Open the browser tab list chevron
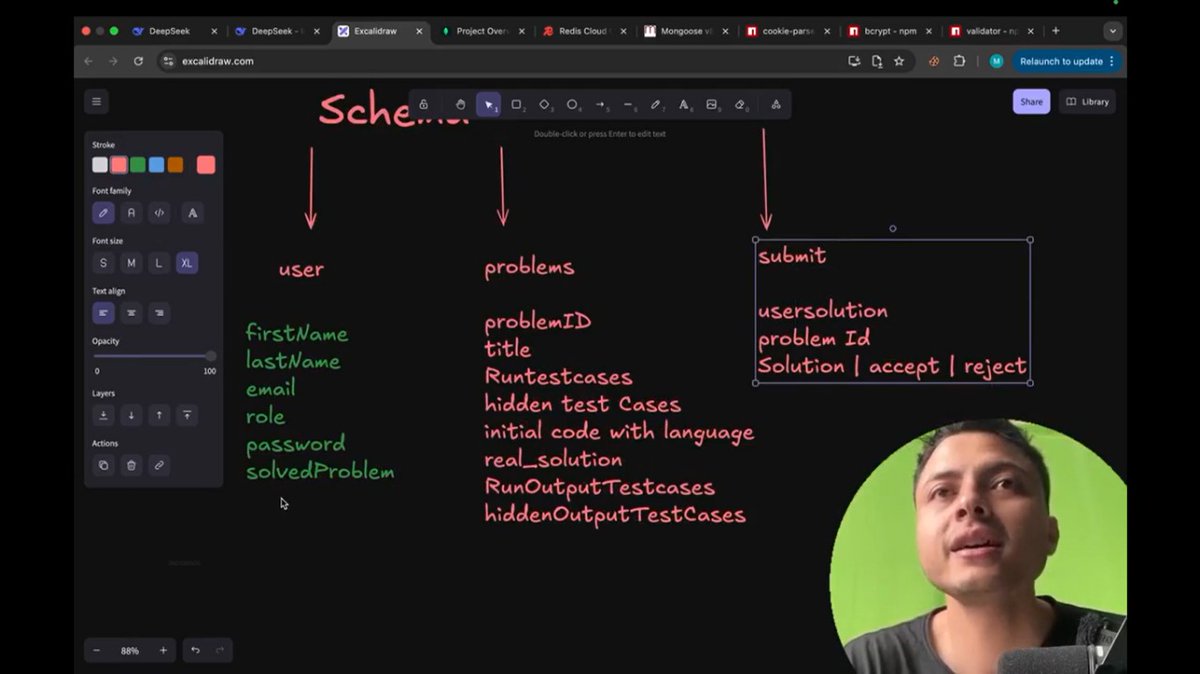The height and width of the screenshot is (674, 1200). (x=1112, y=31)
